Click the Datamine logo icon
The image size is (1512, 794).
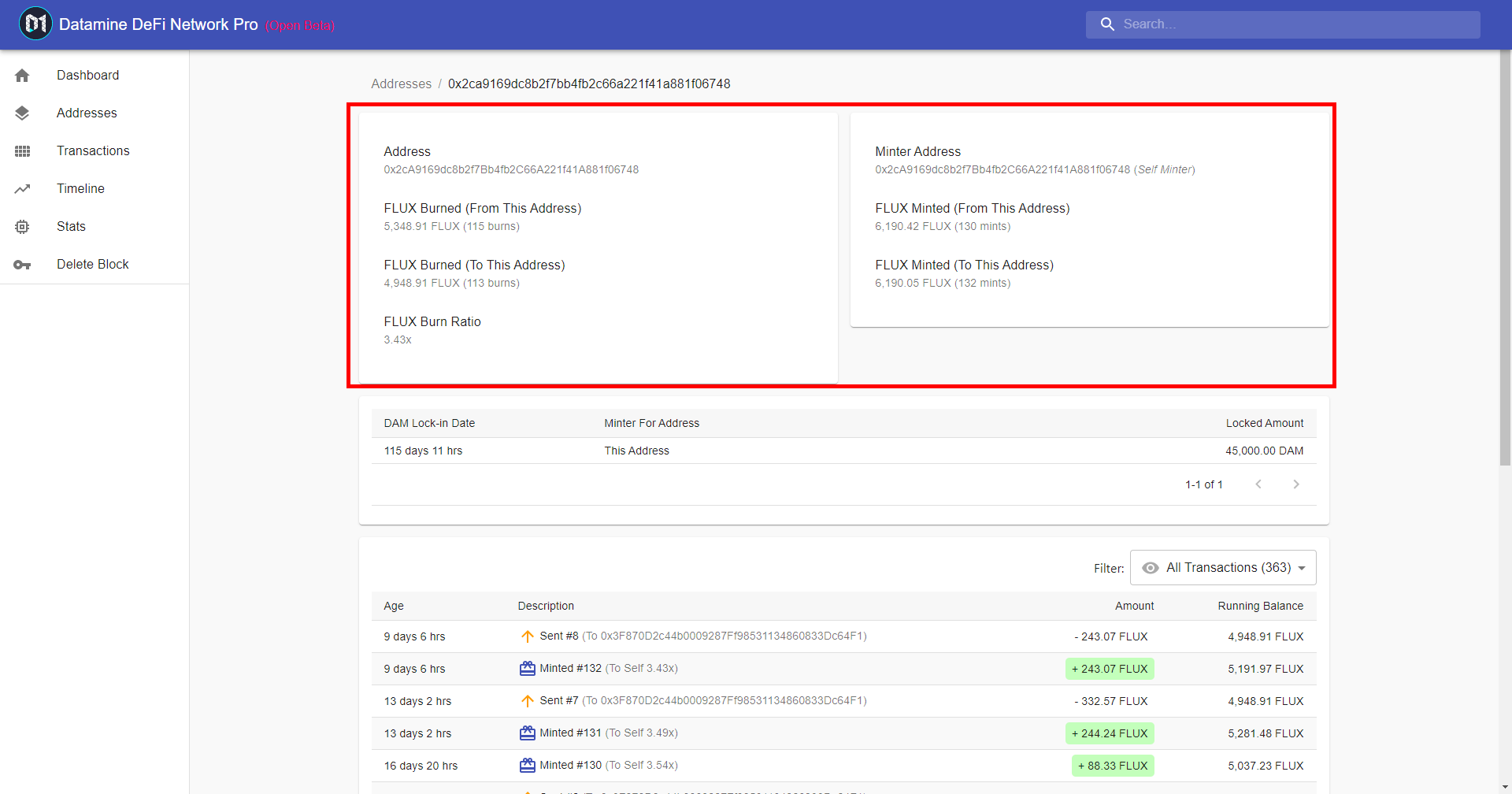[x=35, y=24]
